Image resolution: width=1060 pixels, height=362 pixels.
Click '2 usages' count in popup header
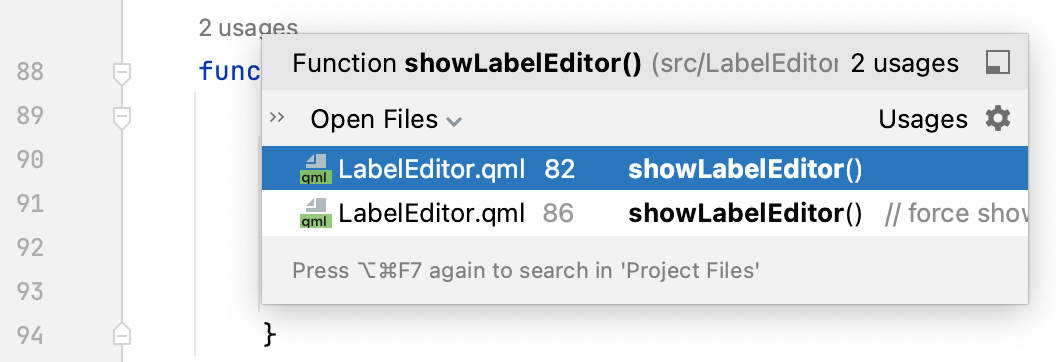[905, 64]
